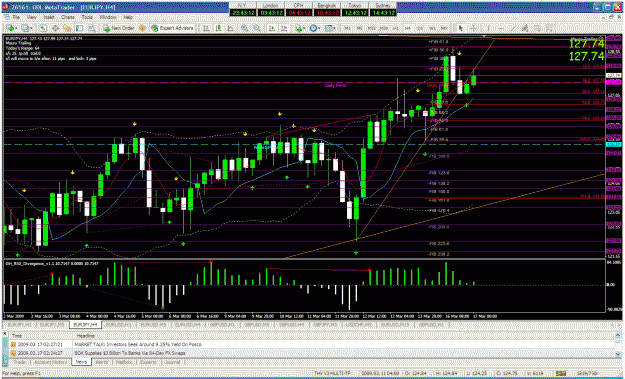Select the Fibonacci retracement tool

click(537, 28)
